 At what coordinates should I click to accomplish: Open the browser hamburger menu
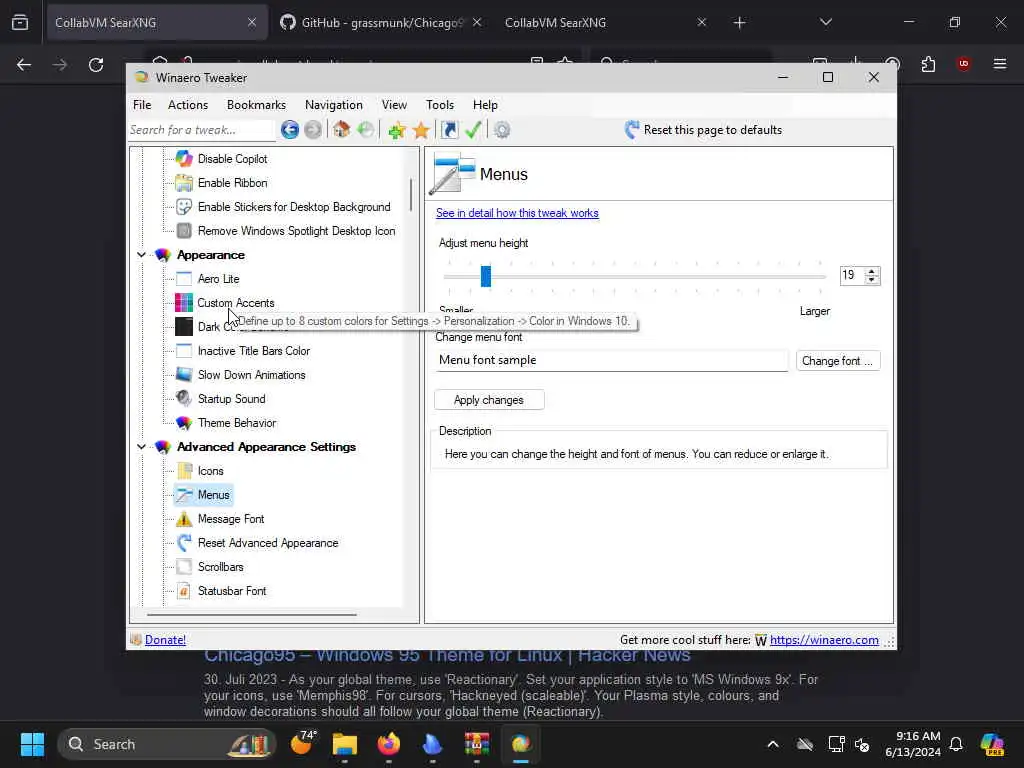(1000, 64)
